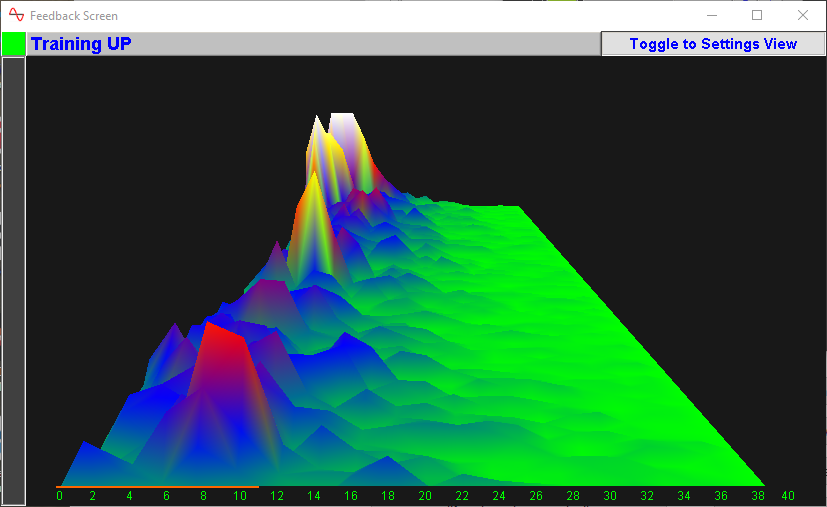Click frequency axis label 30
827x507 pixels.
click(x=610, y=496)
